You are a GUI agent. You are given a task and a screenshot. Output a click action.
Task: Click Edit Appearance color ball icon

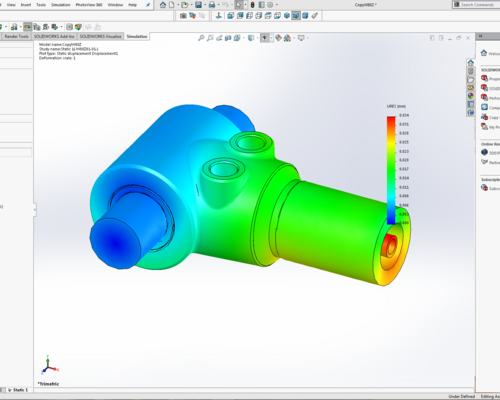[278, 38]
